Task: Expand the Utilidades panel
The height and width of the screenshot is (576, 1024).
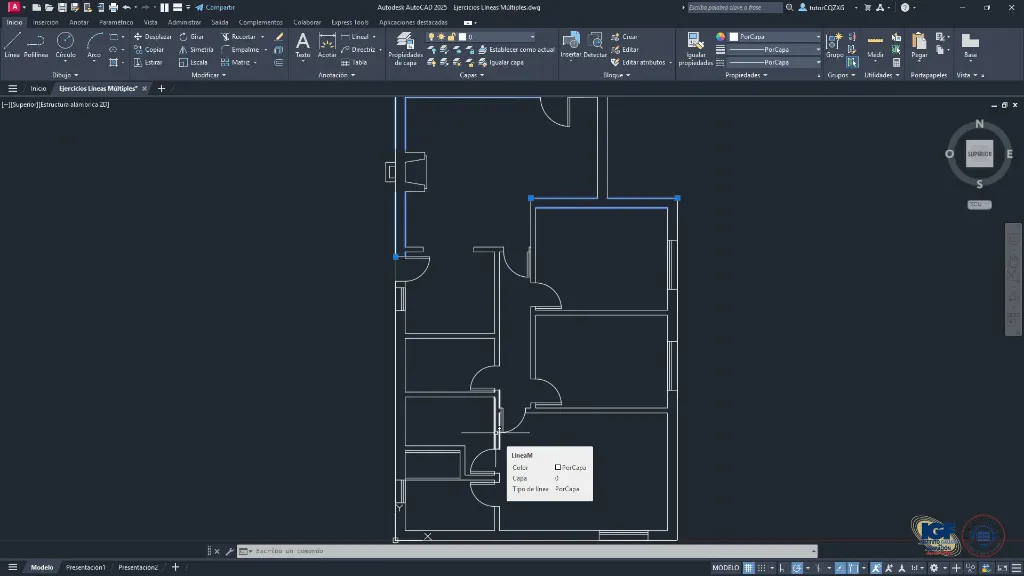Action: [x=882, y=75]
